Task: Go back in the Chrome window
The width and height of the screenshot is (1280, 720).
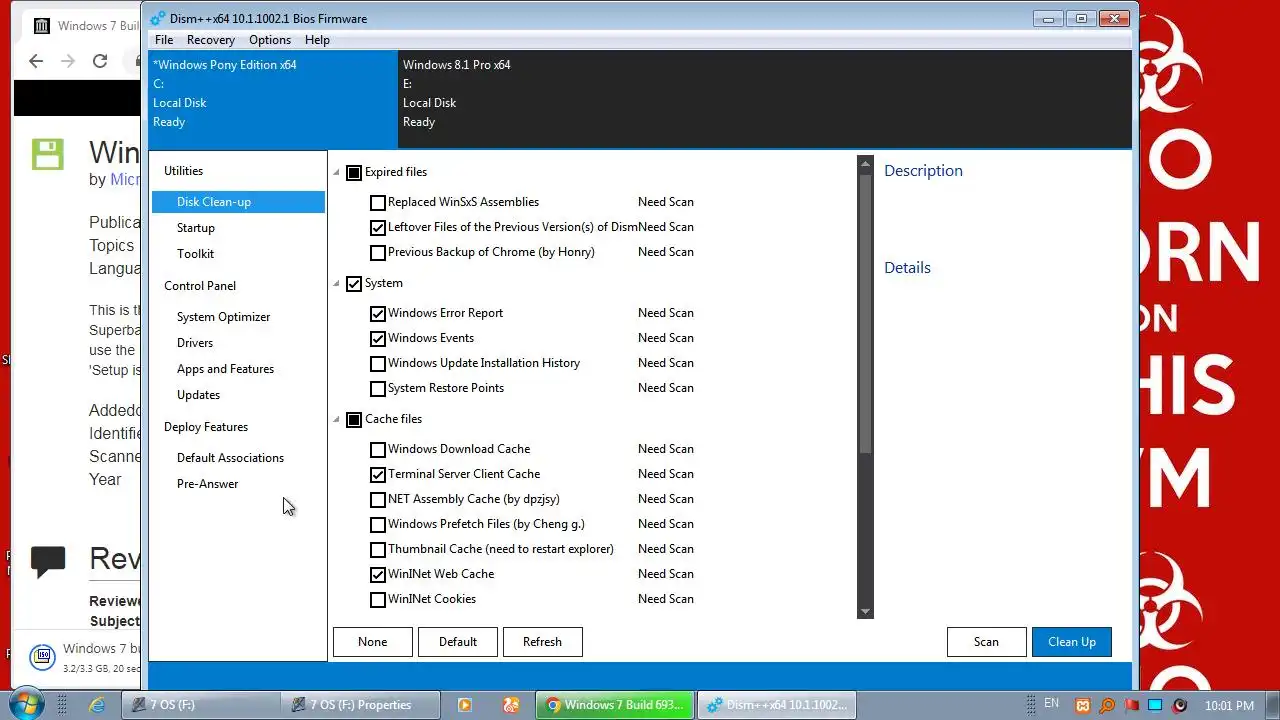Action: pyautogui.click(x=36, y=61)
